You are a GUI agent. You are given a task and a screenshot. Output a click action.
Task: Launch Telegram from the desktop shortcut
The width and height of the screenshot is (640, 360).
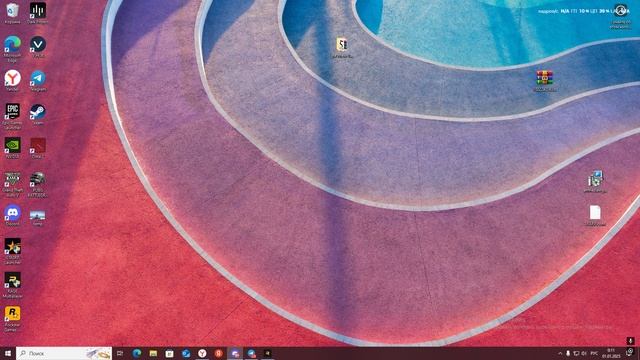pyautogui.click(x=38, y=80)
